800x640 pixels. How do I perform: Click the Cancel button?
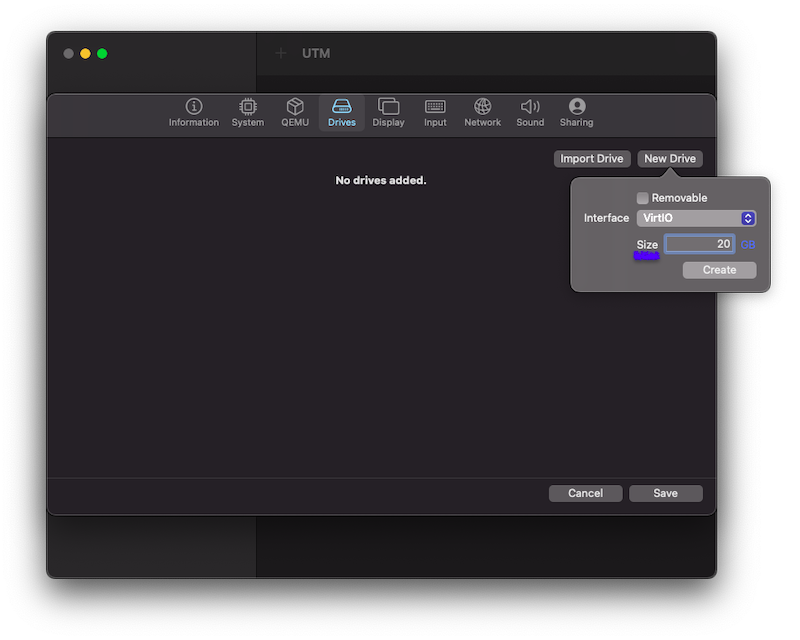[x=585, y=493]
